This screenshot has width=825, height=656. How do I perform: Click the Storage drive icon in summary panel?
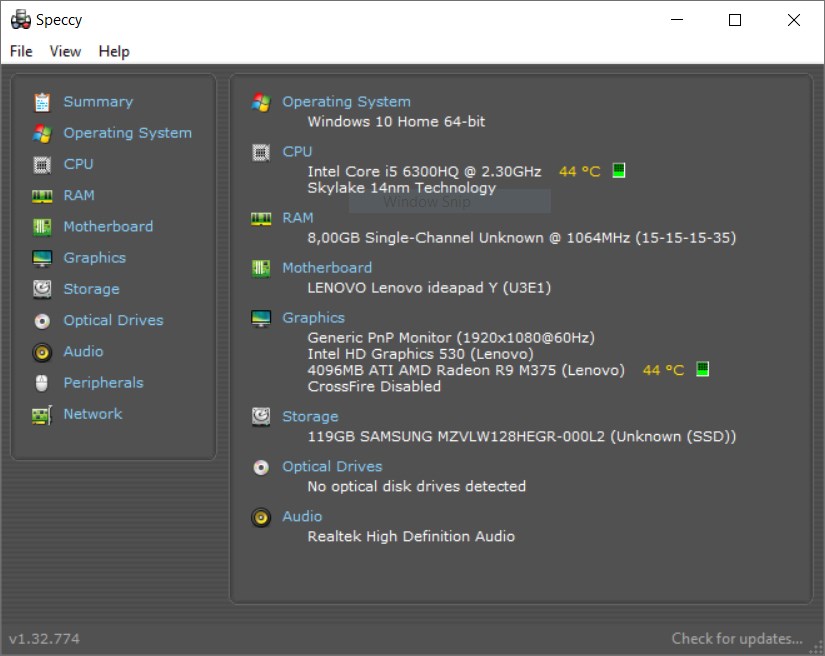coord(261,417)
